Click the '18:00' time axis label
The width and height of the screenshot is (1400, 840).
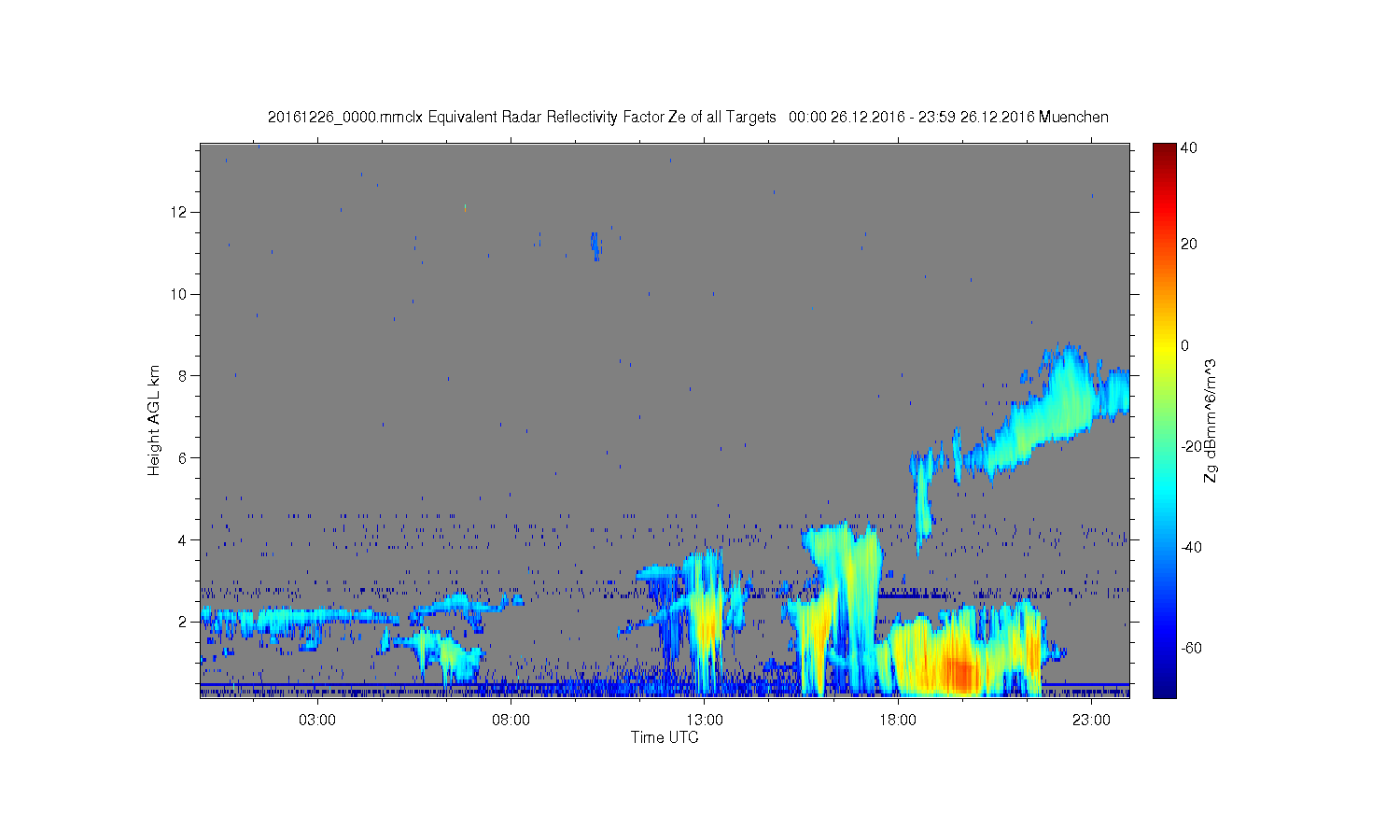point(898,721)
